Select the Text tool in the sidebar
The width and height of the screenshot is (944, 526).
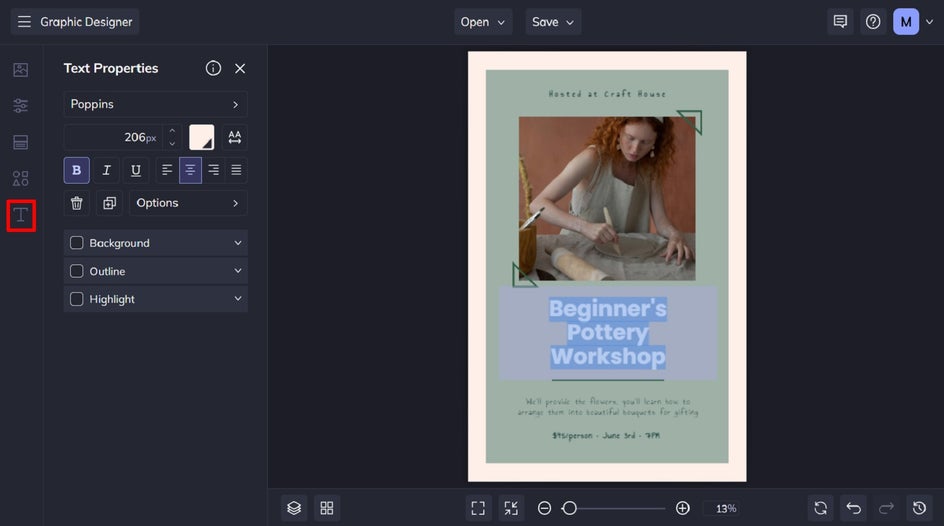click(x=21, y=215)
